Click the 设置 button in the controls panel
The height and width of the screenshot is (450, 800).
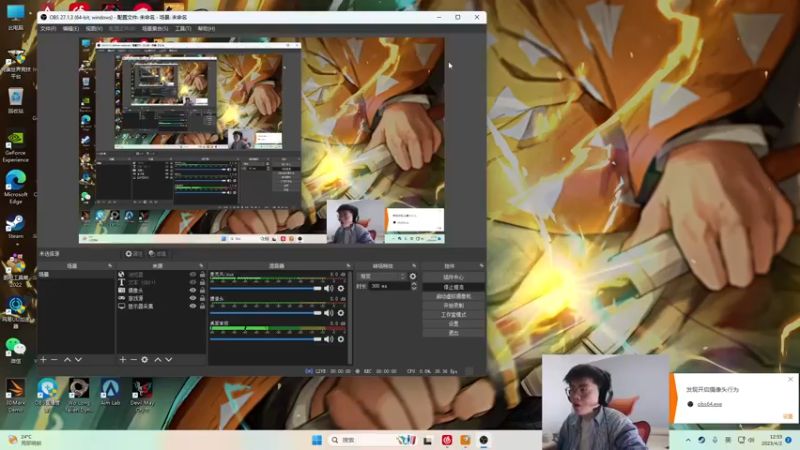[x=454, y=324]
